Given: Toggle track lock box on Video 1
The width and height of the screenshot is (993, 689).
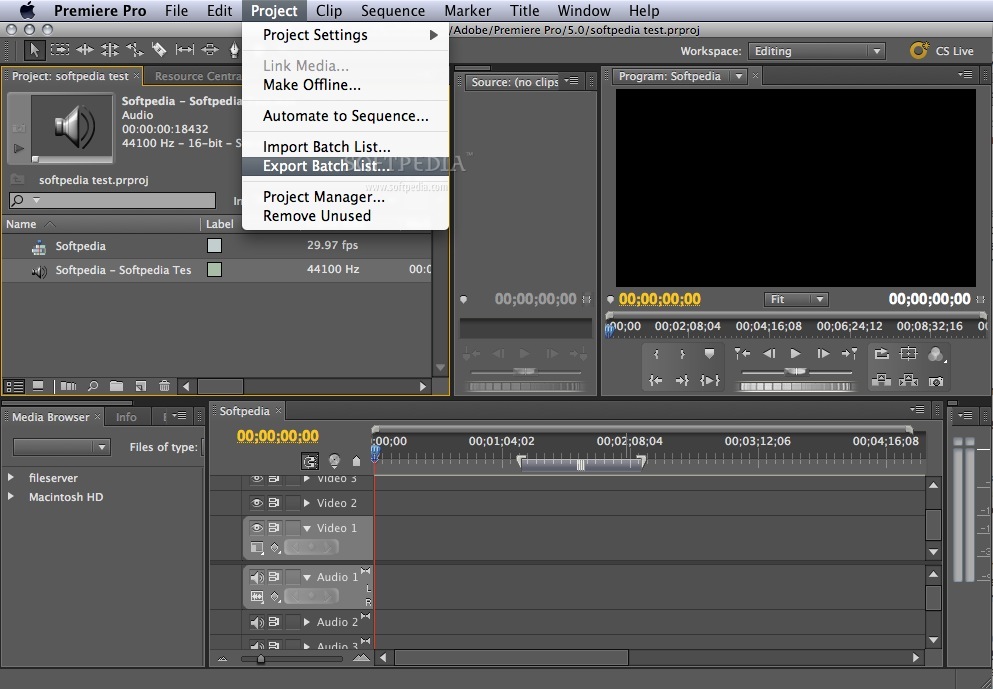Looking at the screenshot, I should click(293, 527).
